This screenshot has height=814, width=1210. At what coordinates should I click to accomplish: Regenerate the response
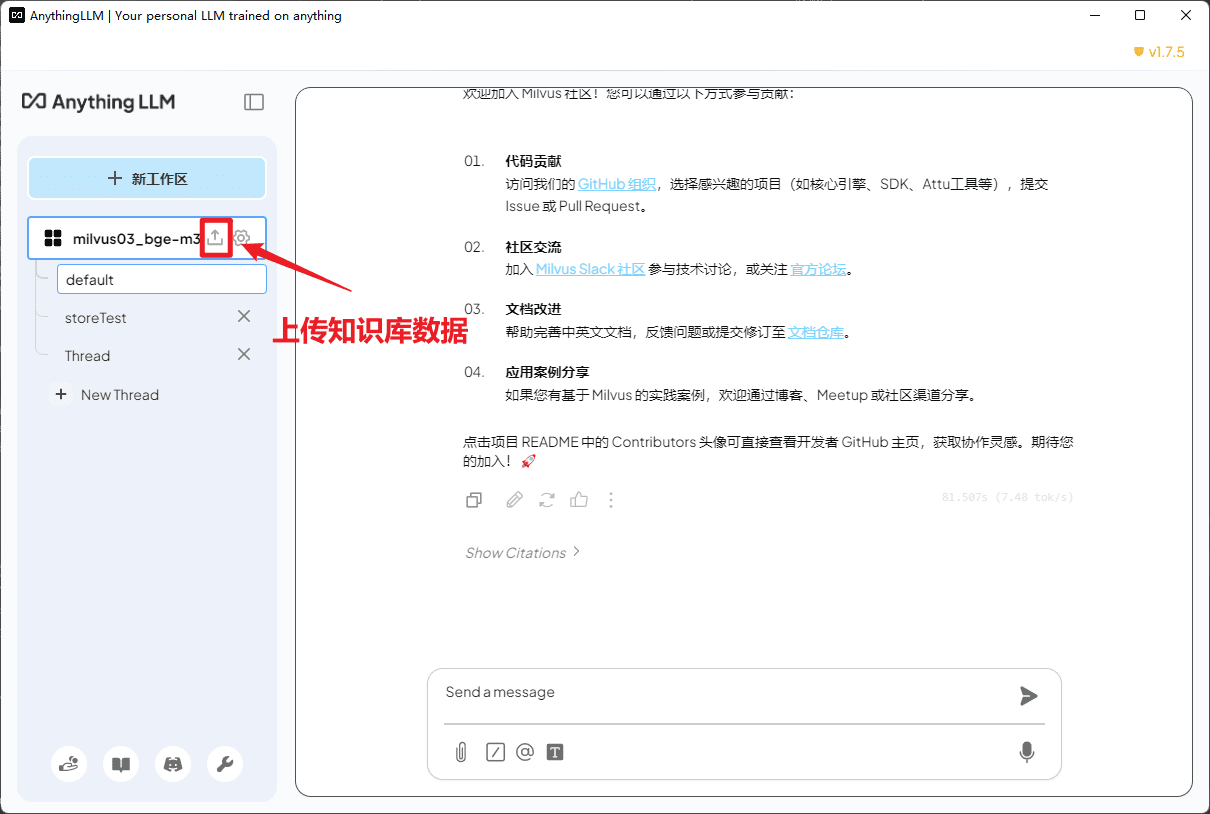[546, 500]
